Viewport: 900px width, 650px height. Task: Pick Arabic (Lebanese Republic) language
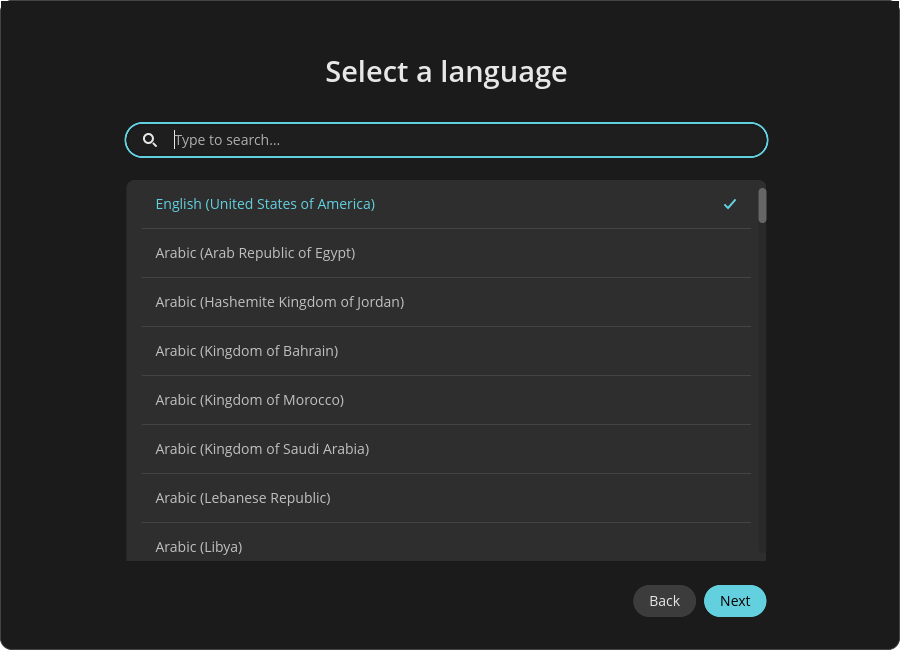(242, 498)
